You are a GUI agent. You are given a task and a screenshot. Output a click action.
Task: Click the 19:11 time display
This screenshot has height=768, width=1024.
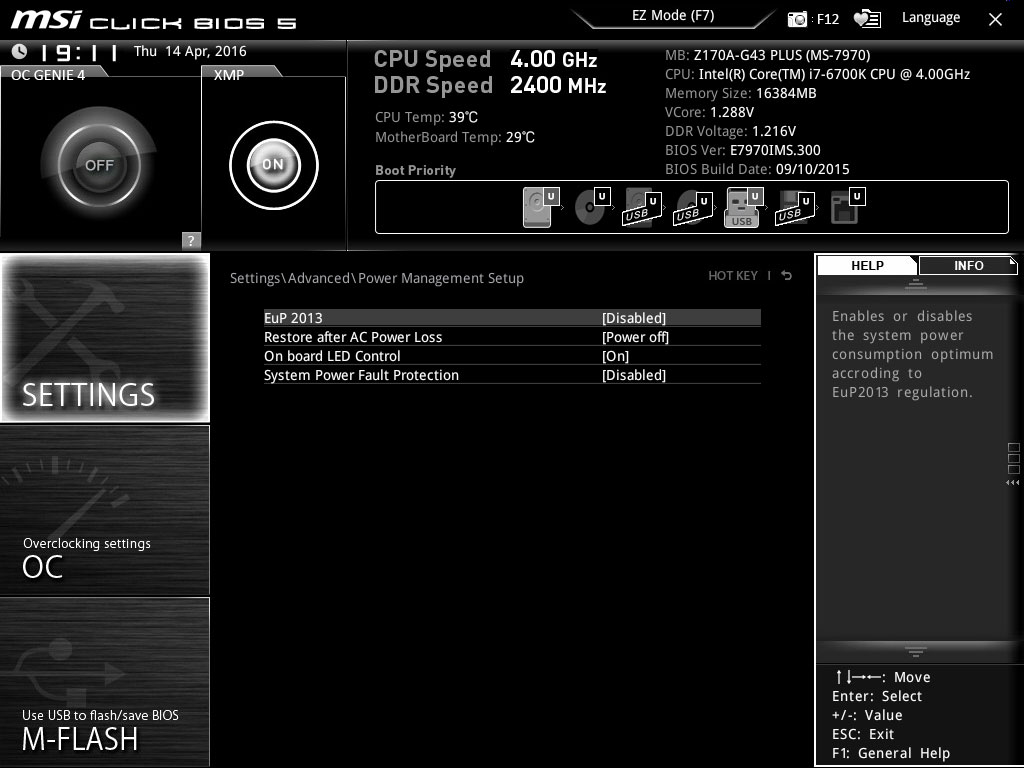(79, 52)
